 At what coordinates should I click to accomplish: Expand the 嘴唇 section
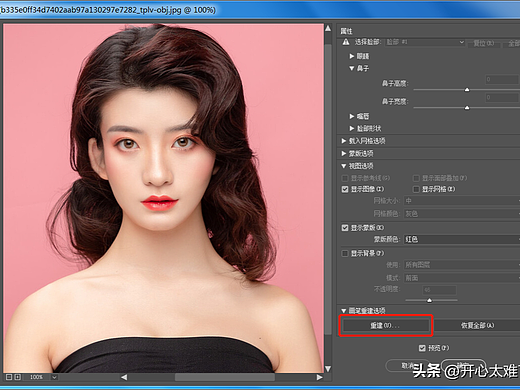click(x=351, y=116)
